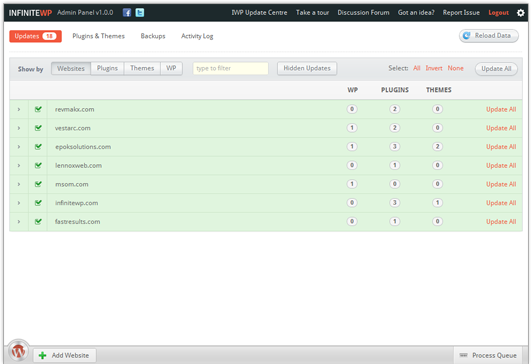This screenshot has height=364, width=531.
Task: Switch to Plugins & Themes tab
Action: tap(99, 36)
